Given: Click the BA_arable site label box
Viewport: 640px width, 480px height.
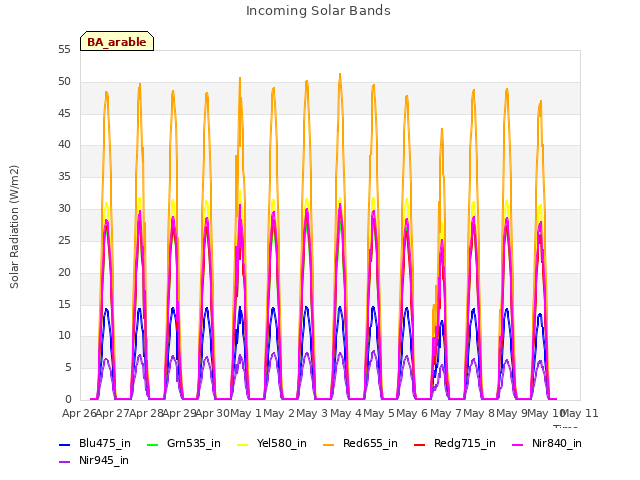Looking at the screenshot, I should click(117, 41).
